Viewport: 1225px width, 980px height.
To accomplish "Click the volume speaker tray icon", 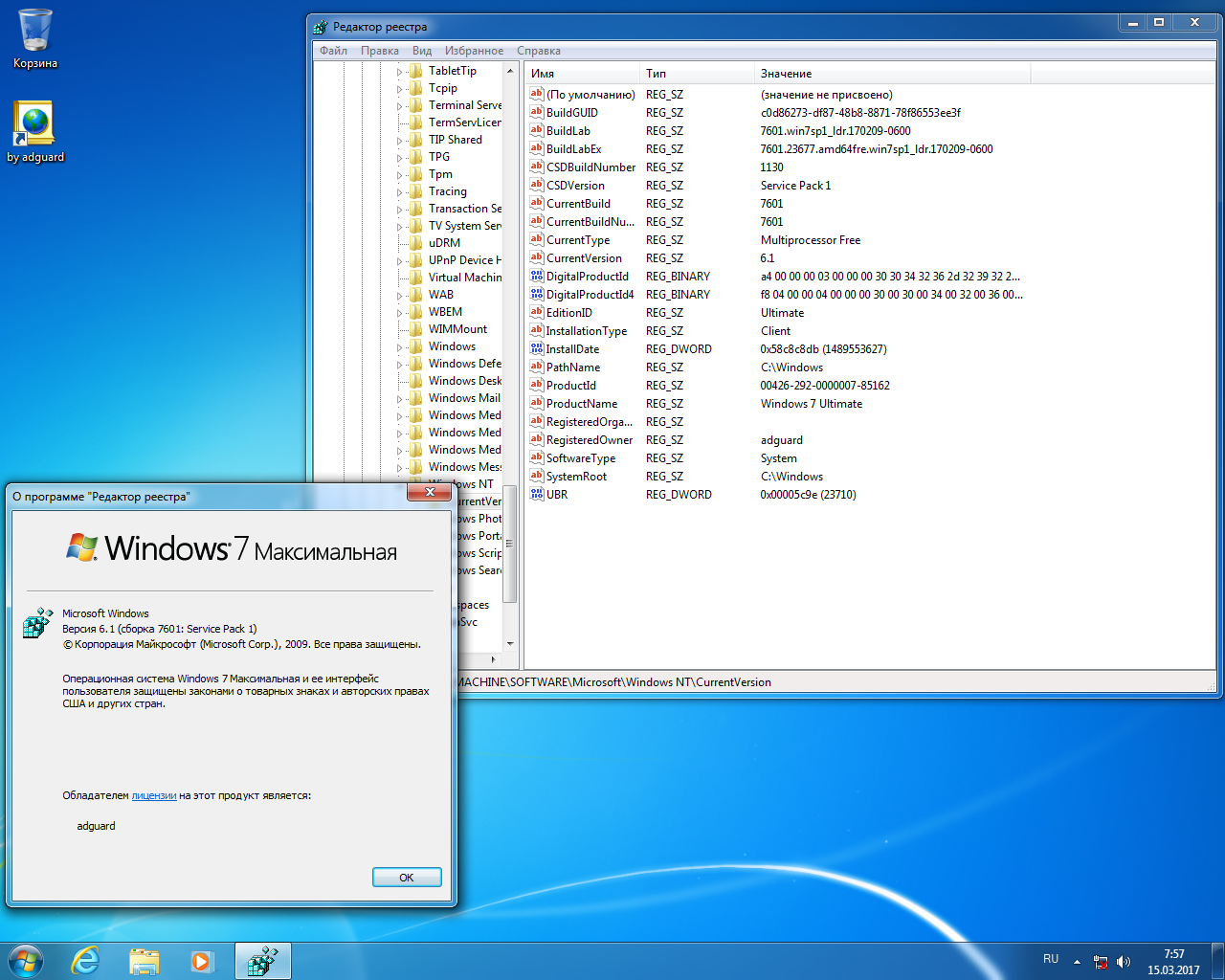I will pyautogui.click(x=1124, y=962).
